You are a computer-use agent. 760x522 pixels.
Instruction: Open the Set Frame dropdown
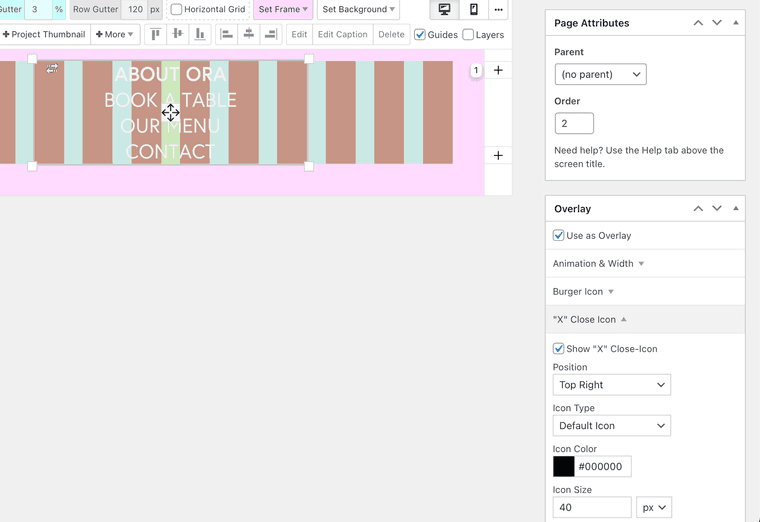click(x=283, y=10)
